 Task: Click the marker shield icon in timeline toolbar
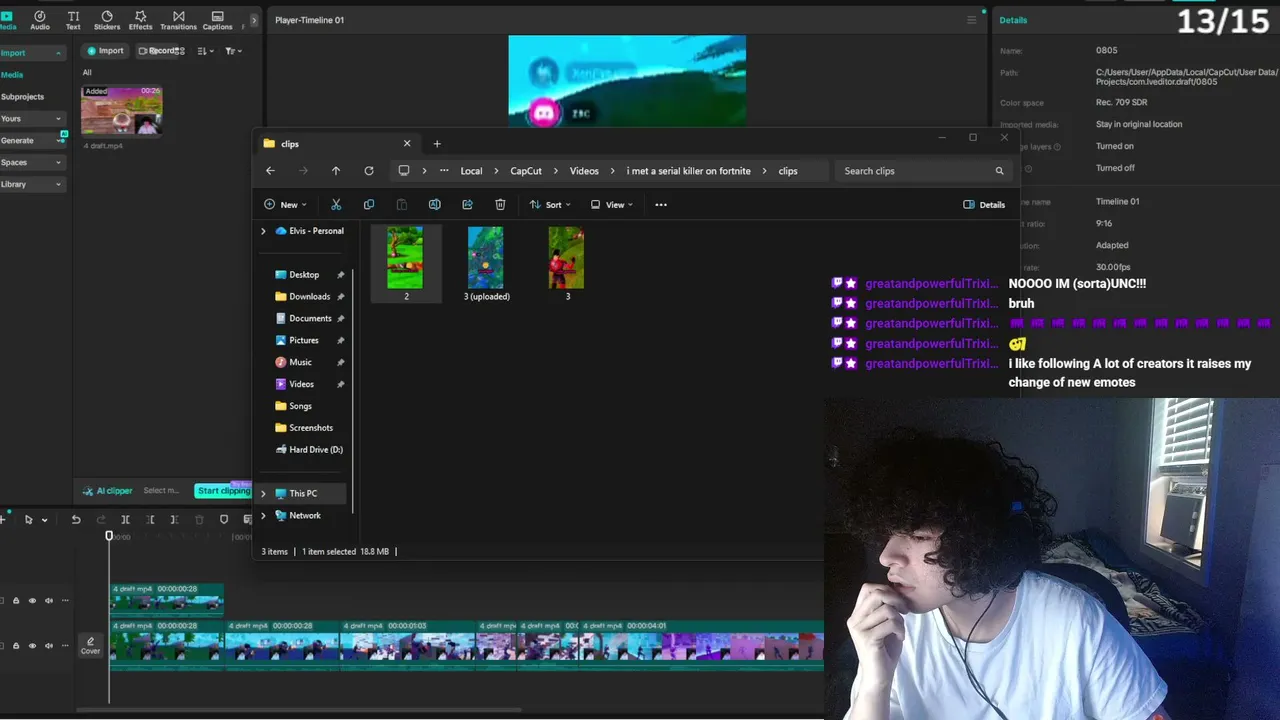[x=224, y=520]
